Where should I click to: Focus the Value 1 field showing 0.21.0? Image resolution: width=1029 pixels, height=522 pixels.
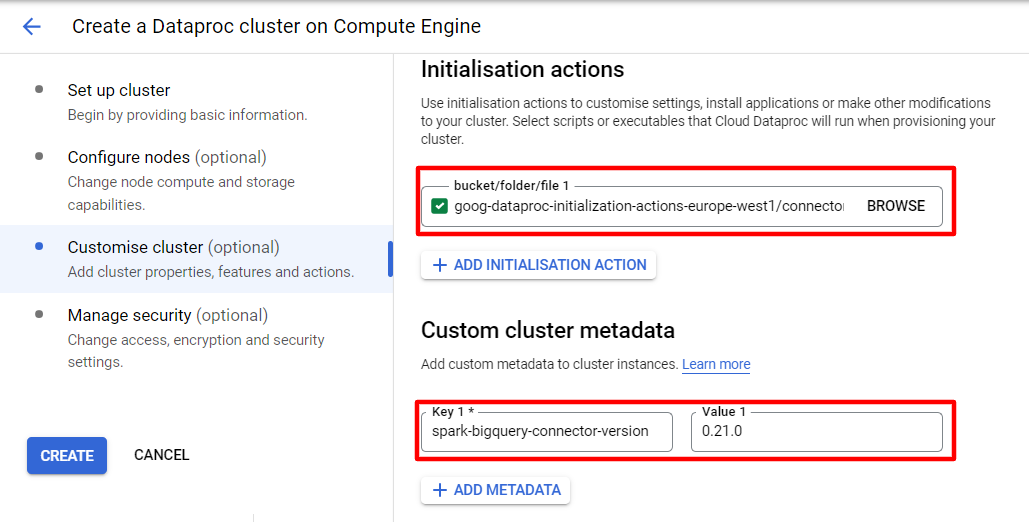[816, 431]
